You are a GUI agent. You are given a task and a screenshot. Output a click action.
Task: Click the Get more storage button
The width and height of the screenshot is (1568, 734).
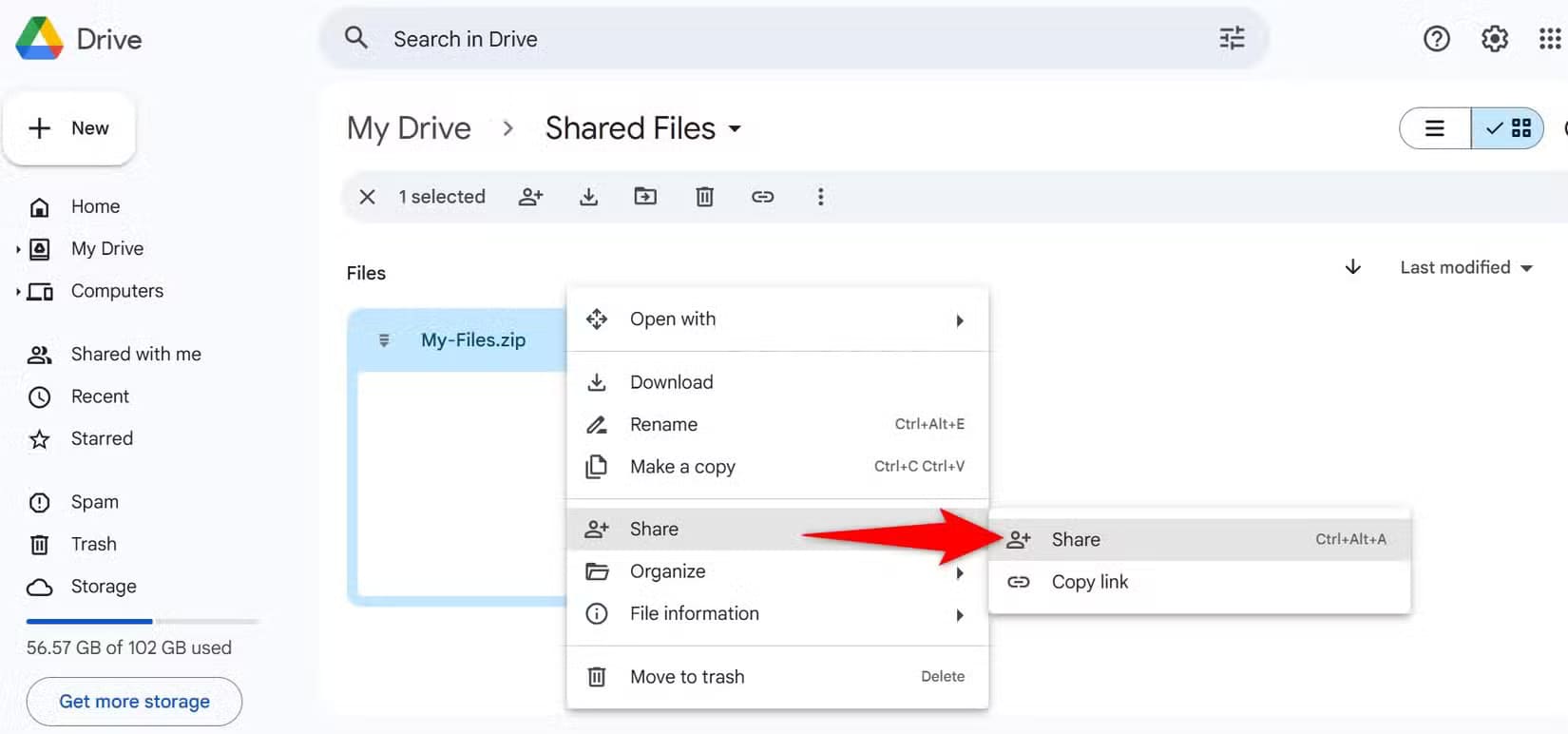[134, 702]
